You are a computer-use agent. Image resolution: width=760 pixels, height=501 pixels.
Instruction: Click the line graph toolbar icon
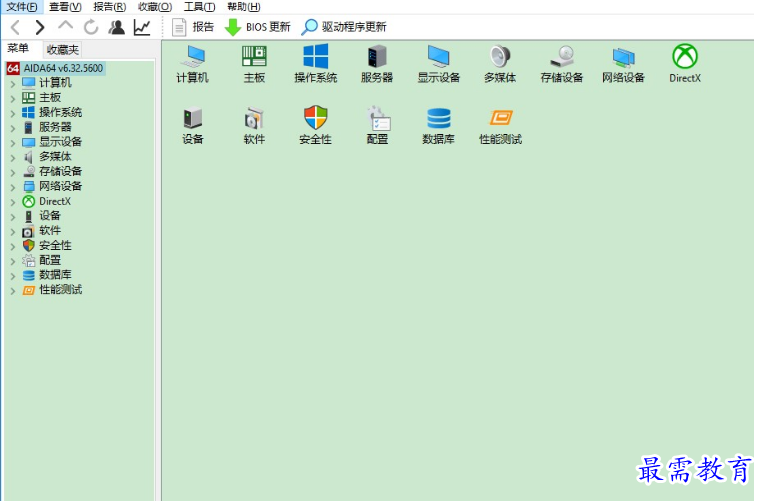click(x=142, y=27)
